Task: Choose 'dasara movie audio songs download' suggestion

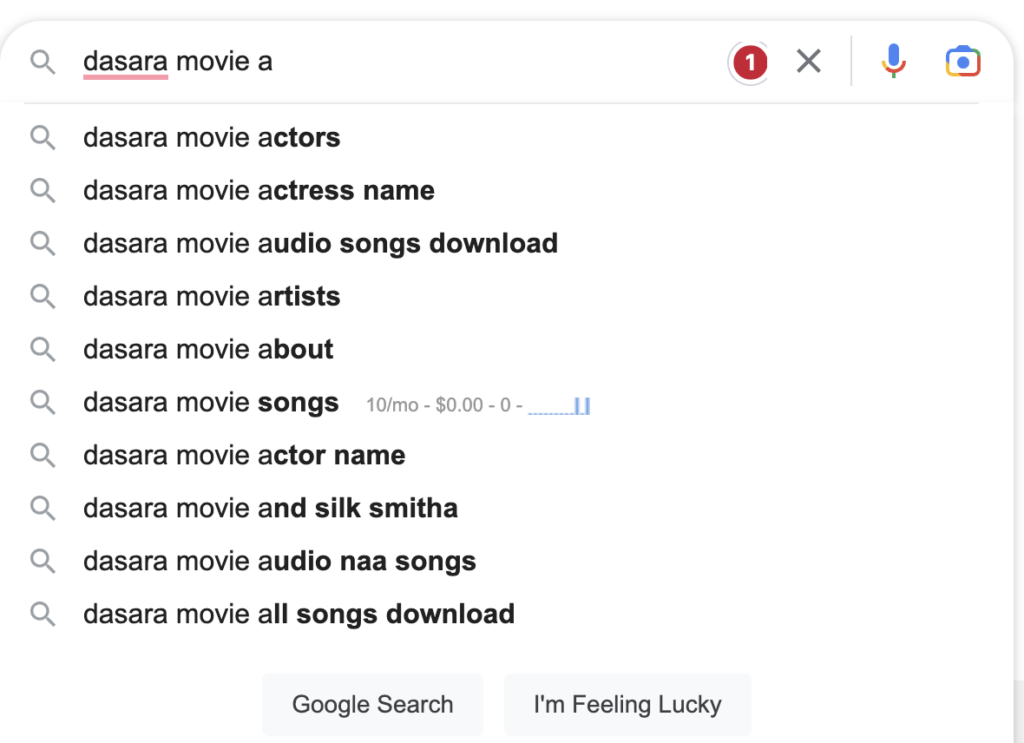Action: point(320,244)
